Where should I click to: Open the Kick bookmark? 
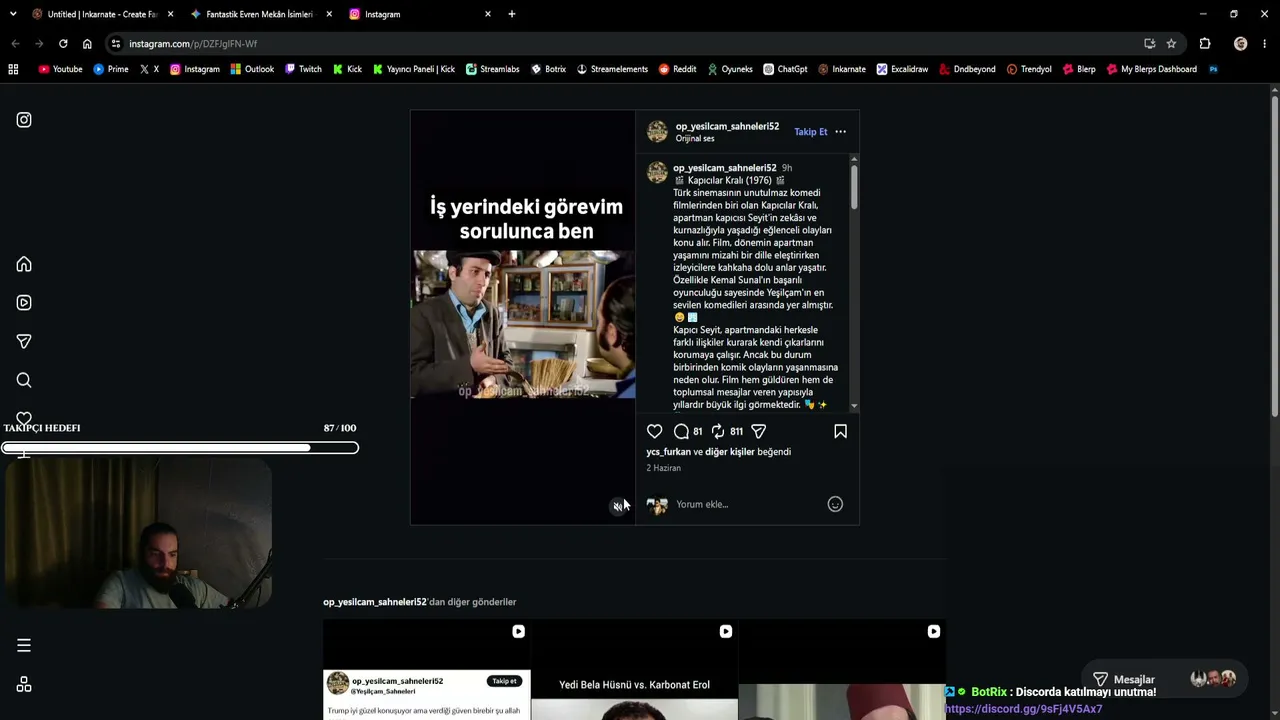(x=347, y=69)
